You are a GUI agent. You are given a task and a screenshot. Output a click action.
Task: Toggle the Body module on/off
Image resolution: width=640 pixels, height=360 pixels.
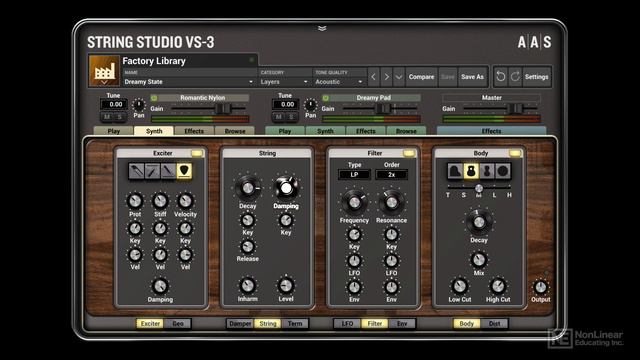[x=515, y=153]
